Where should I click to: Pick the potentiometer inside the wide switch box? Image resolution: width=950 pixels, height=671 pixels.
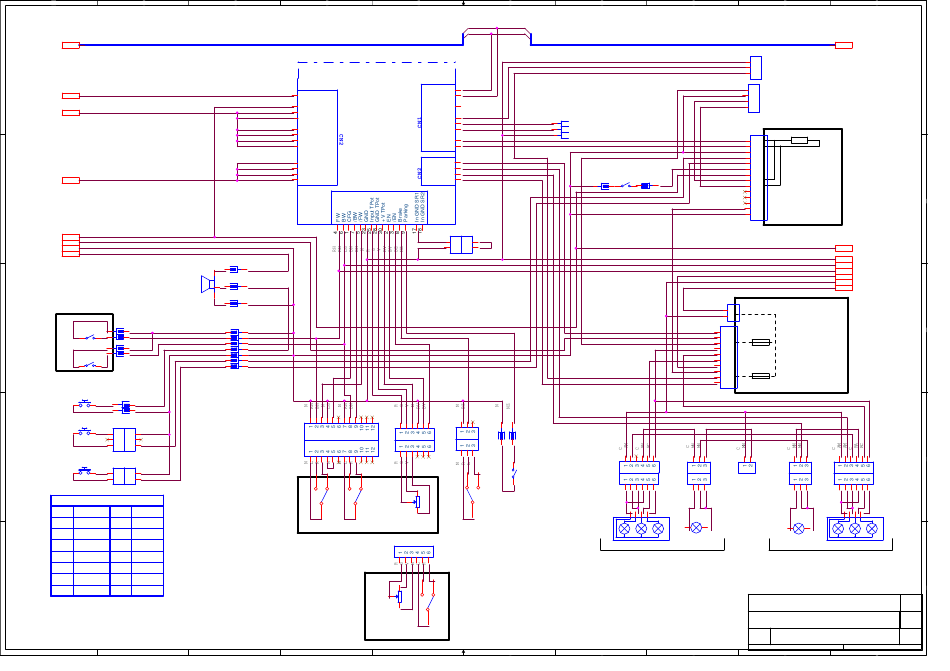417,502
